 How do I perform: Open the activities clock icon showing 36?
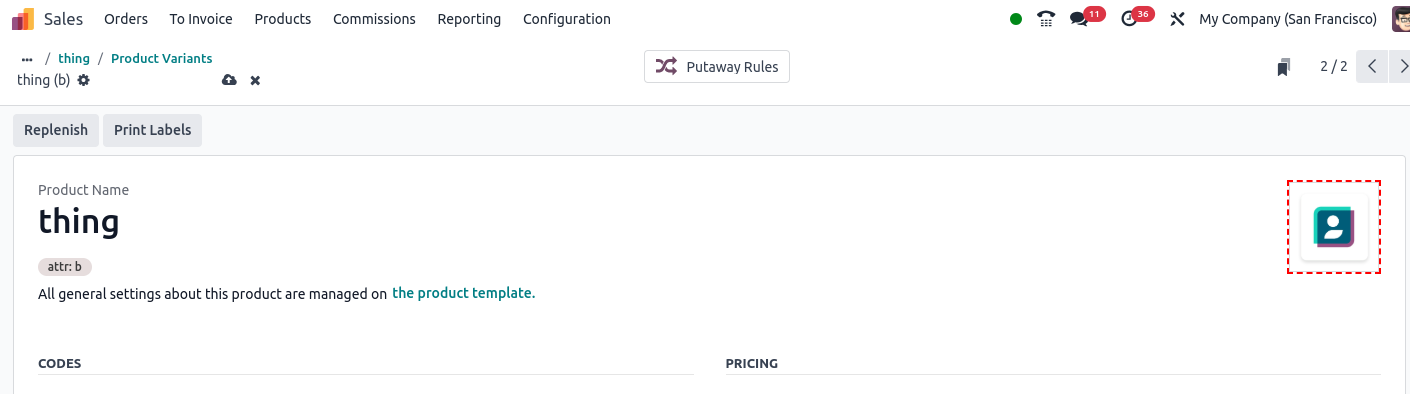coord(1130,19)
